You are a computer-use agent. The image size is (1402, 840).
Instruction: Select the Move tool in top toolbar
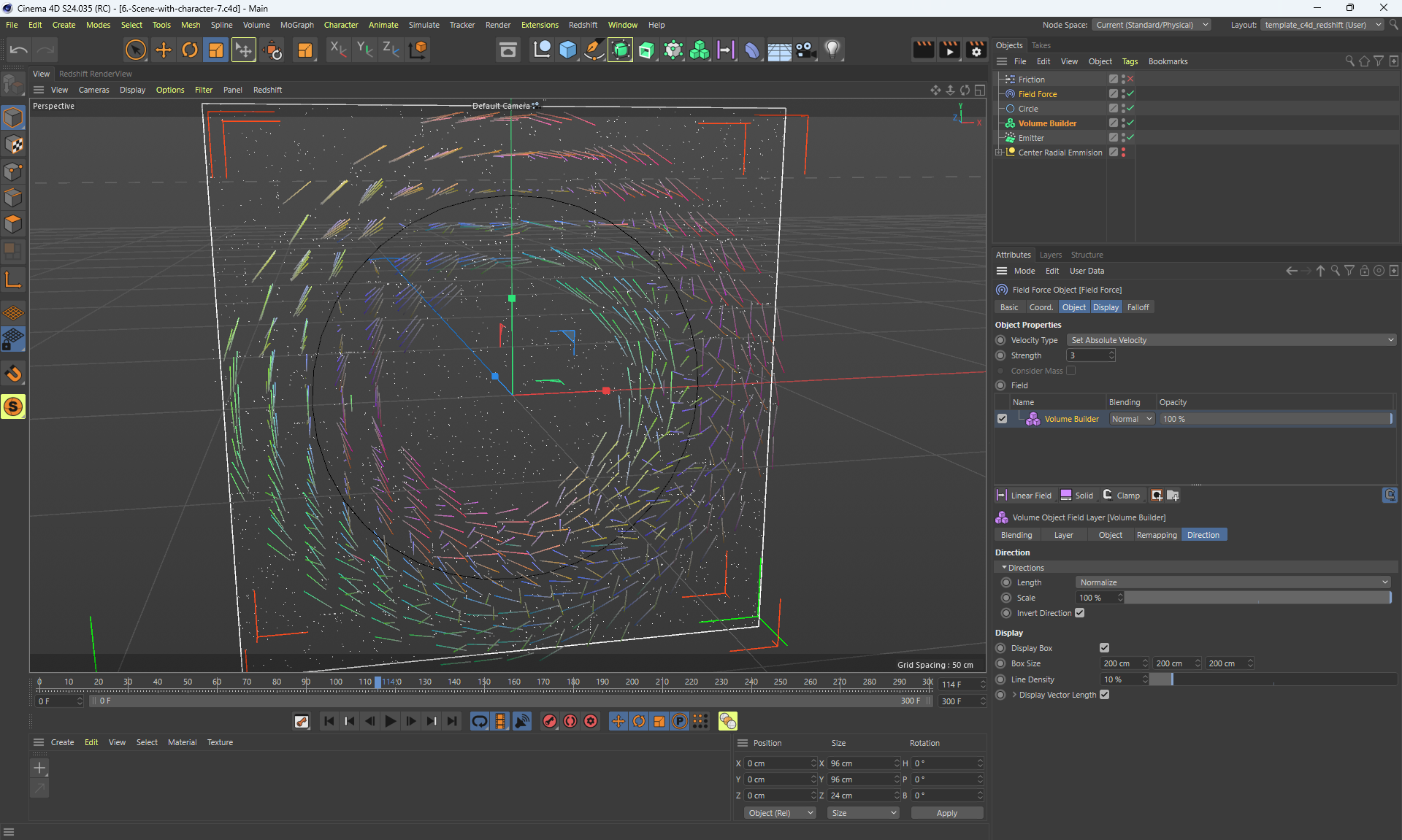[x=164, y=50]
